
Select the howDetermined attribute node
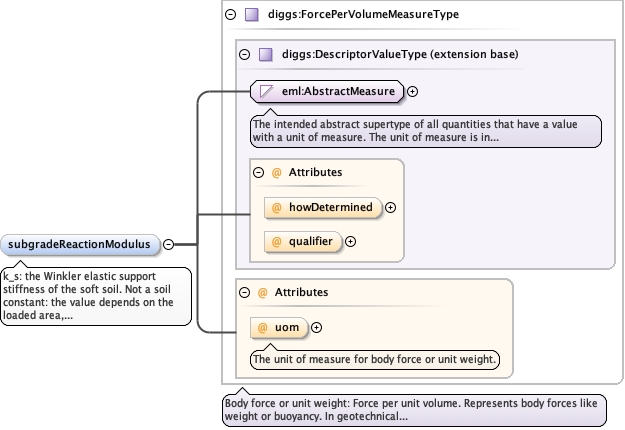(x=323, y=207)
